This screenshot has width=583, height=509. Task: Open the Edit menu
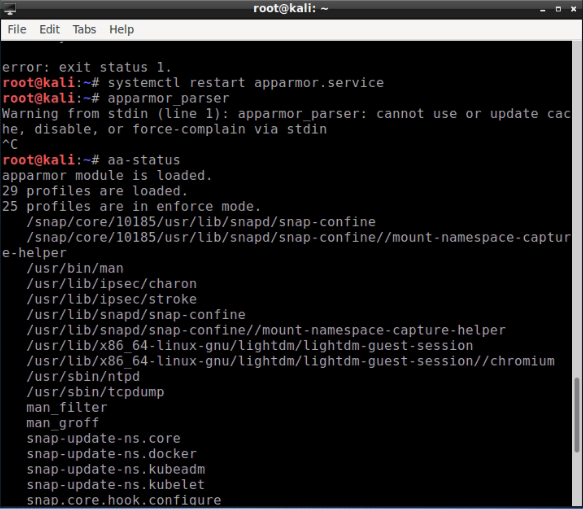(49, 29)
